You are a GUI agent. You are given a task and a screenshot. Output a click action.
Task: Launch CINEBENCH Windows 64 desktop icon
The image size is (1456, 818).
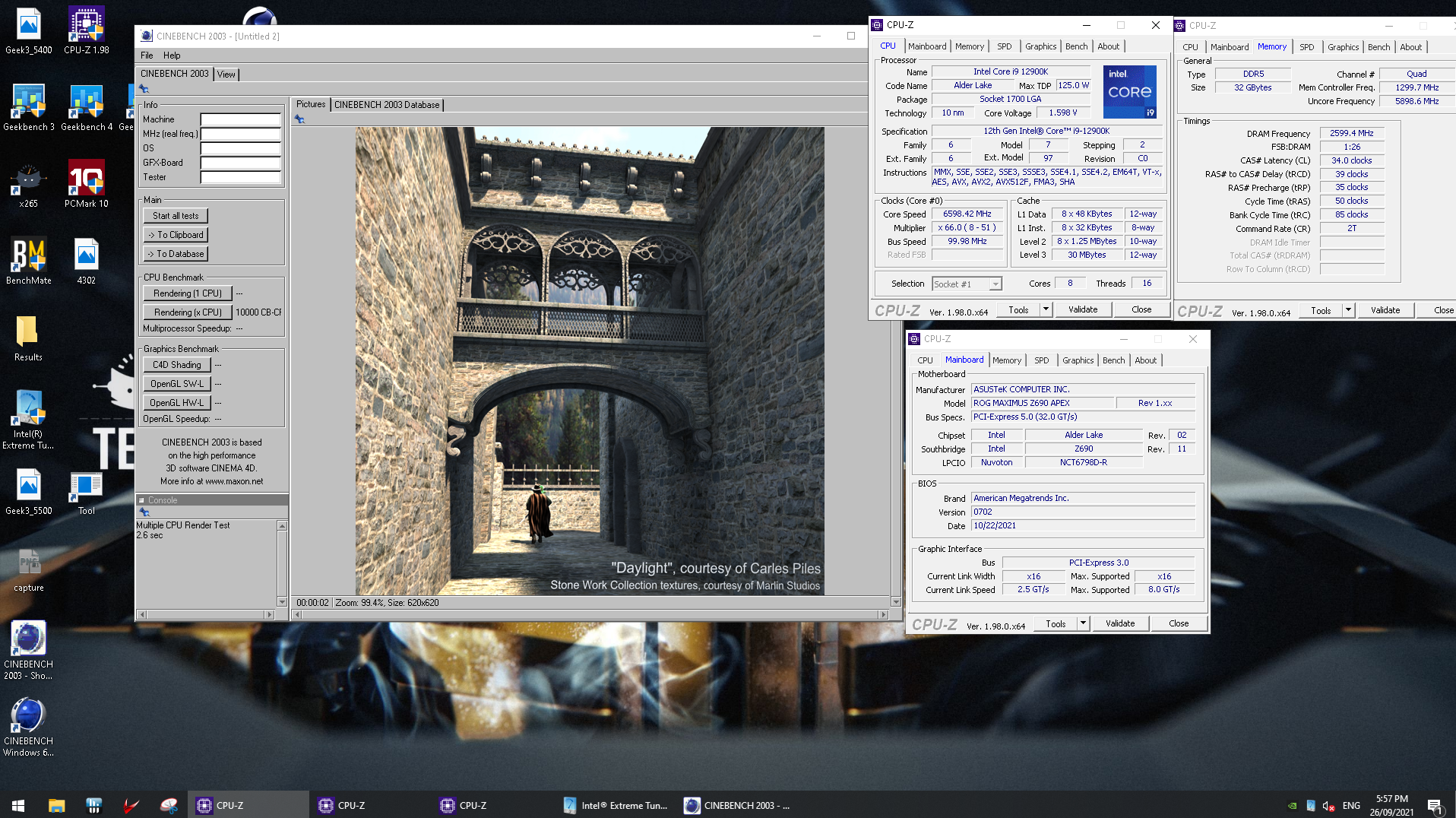(29, 727)
